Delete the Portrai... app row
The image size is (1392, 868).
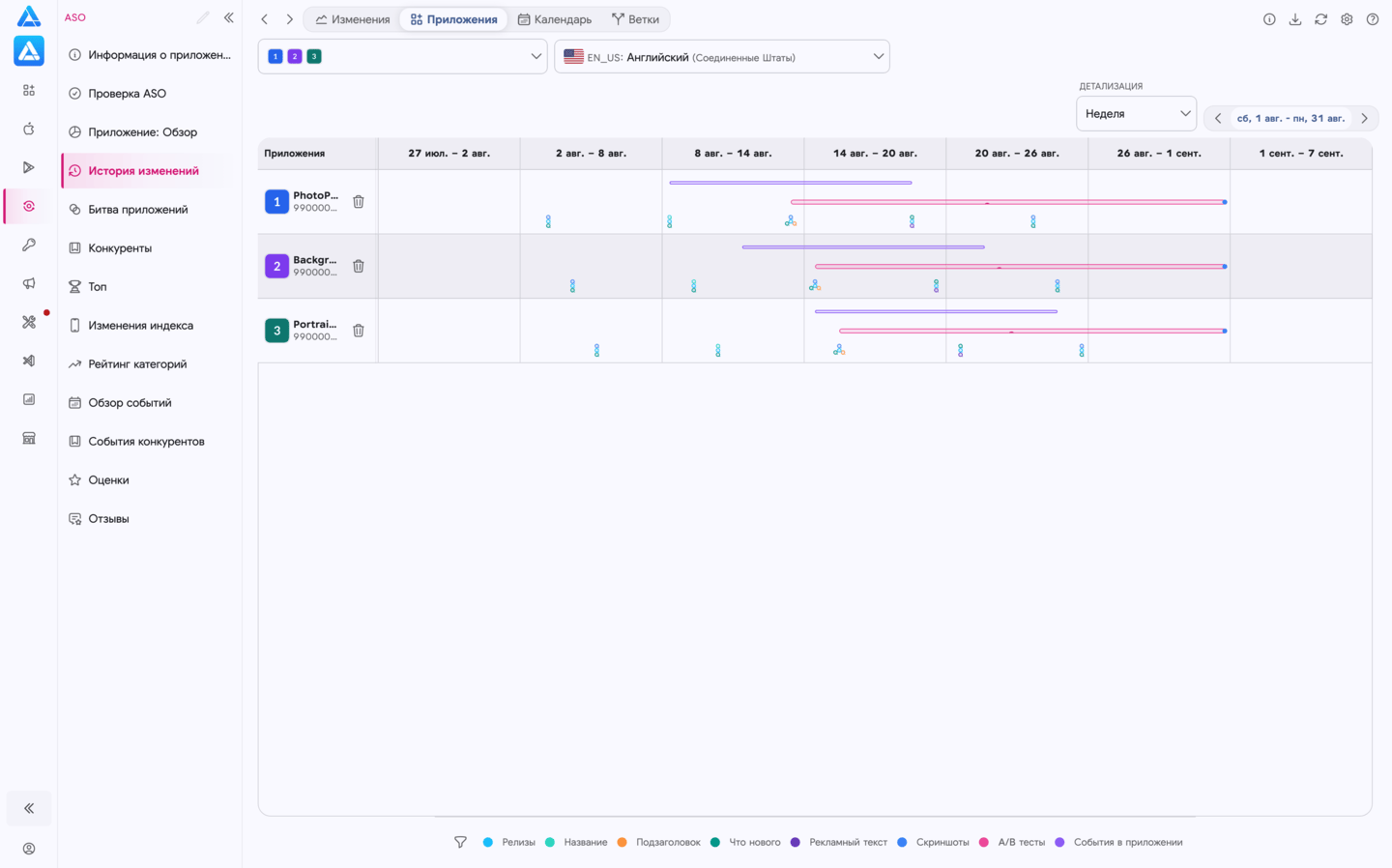coord(359,331)
